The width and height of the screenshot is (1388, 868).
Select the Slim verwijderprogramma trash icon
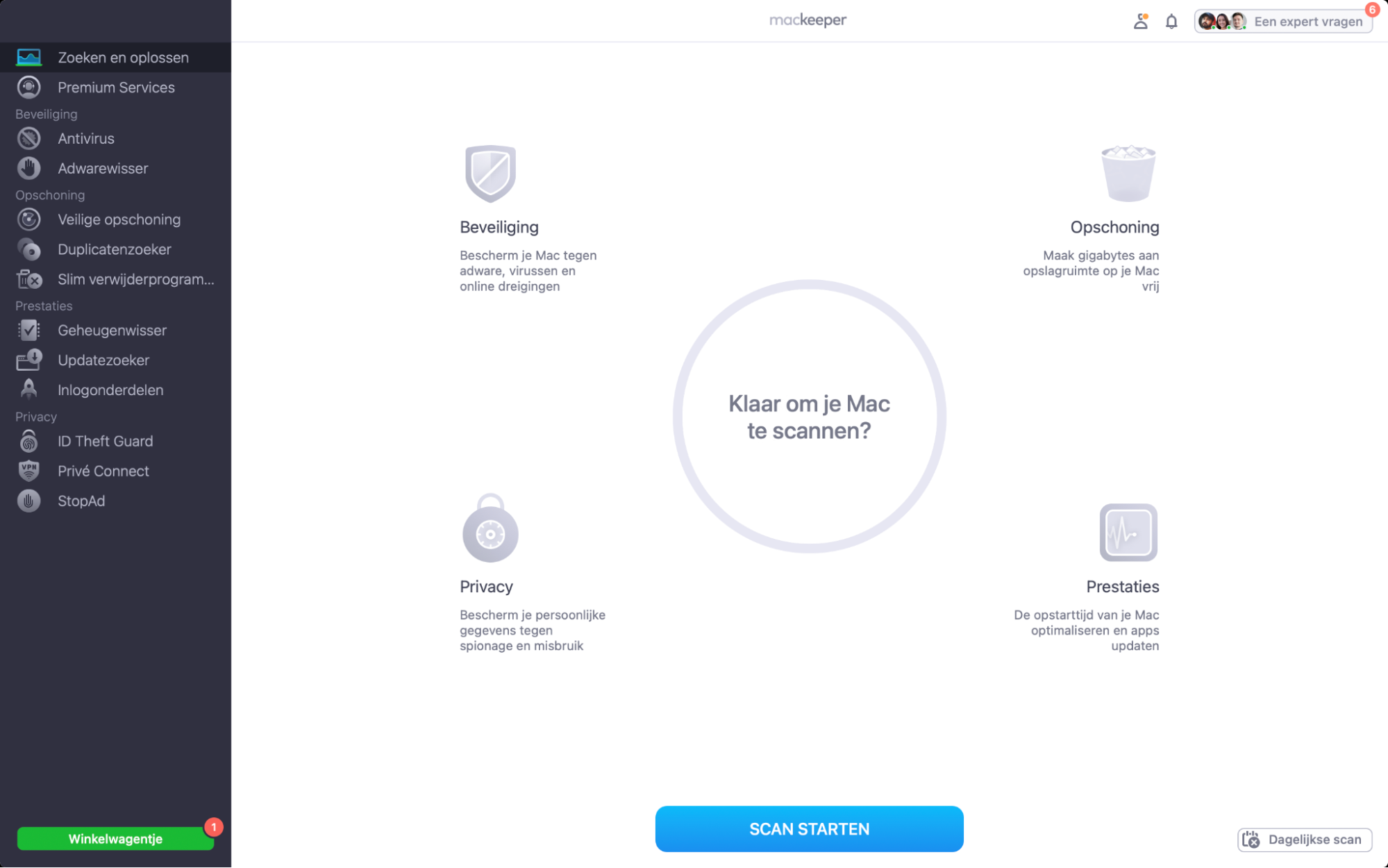click(x=28, y=279)
